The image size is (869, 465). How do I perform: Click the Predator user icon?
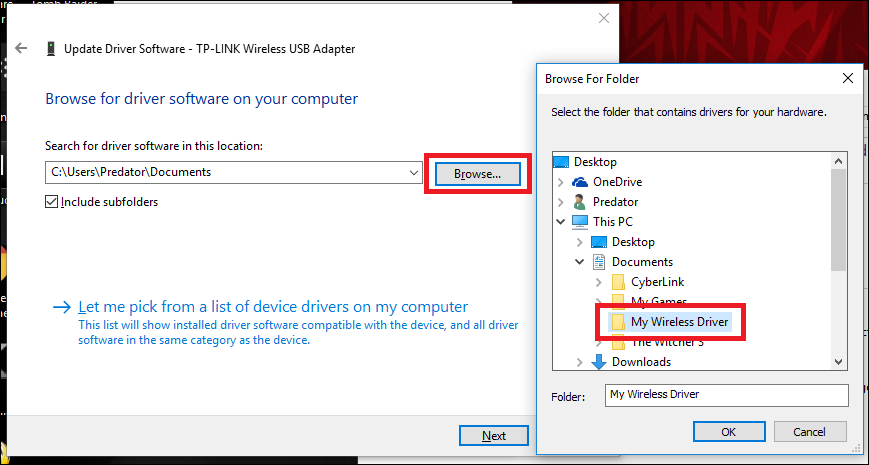579,202
